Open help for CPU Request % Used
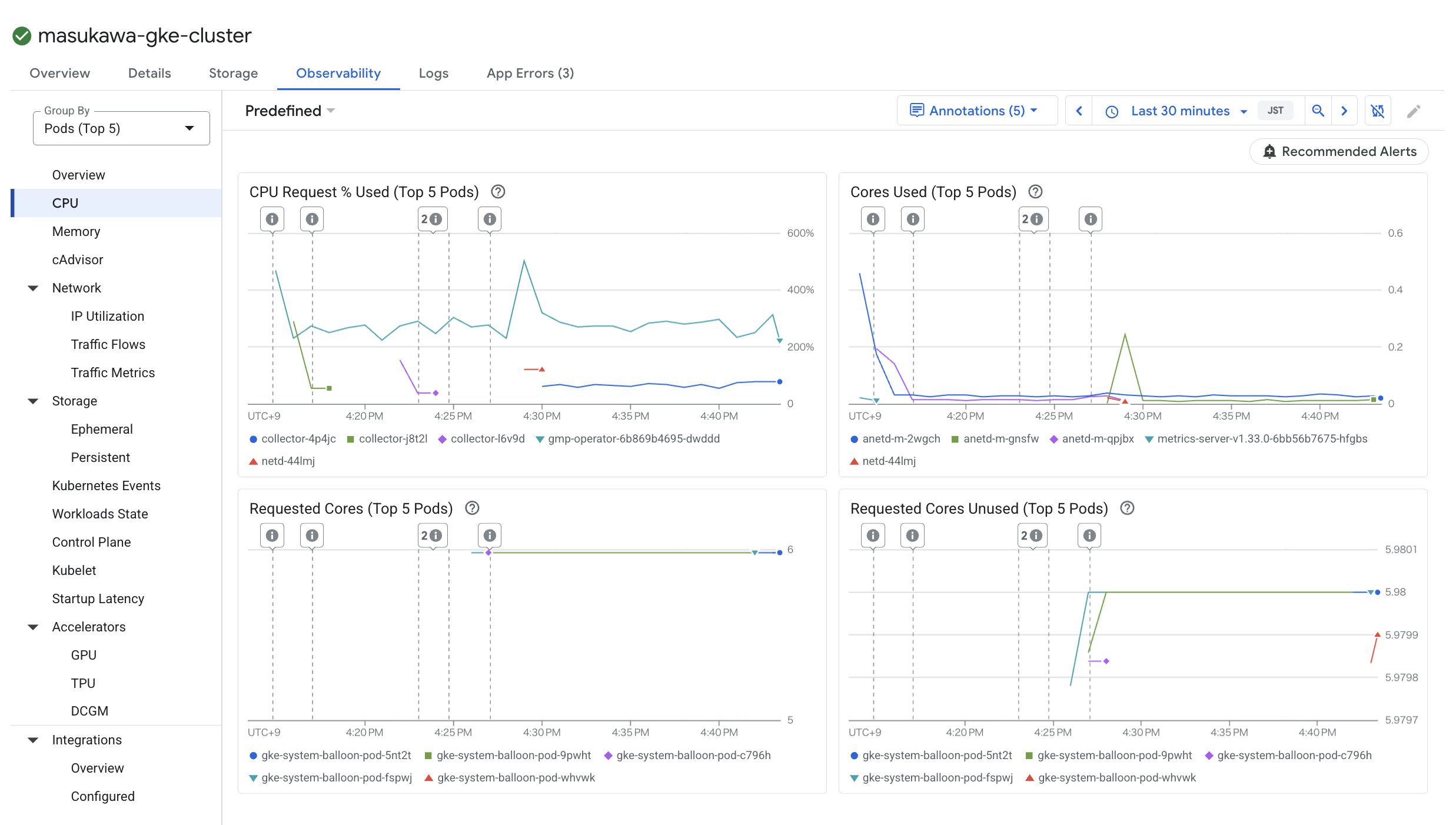The image size is (1456, 825). click(x=498, y=192)
